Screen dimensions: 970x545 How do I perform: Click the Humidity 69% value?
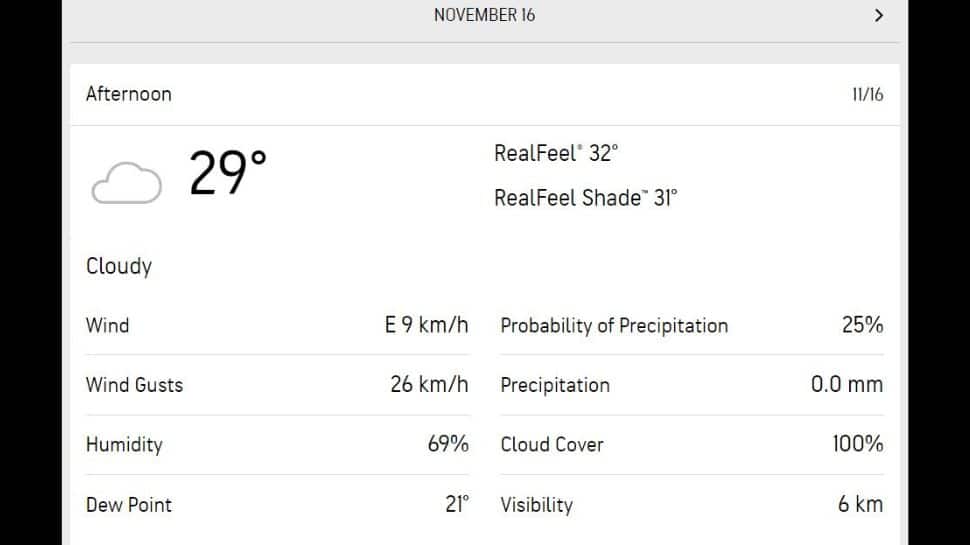point(448,444)
